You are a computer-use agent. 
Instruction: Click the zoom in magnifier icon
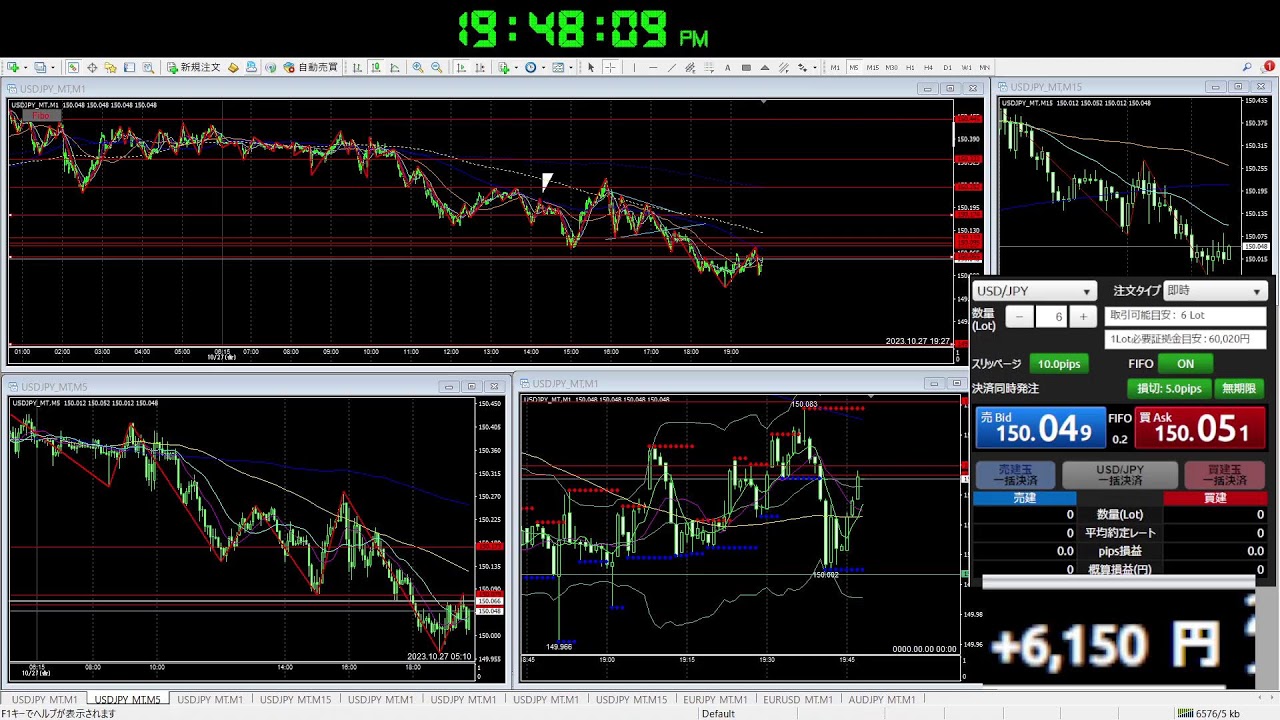pos(418,68)
